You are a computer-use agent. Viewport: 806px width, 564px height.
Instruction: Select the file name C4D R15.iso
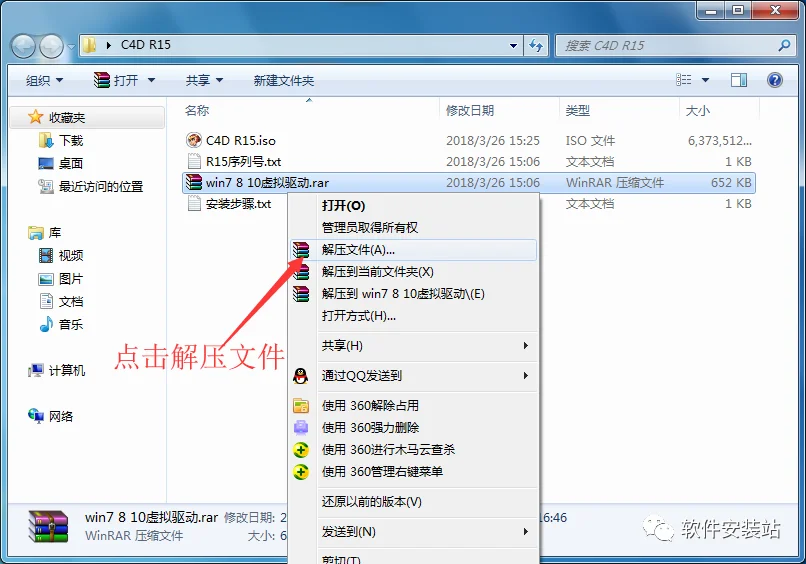coord(241,140)
